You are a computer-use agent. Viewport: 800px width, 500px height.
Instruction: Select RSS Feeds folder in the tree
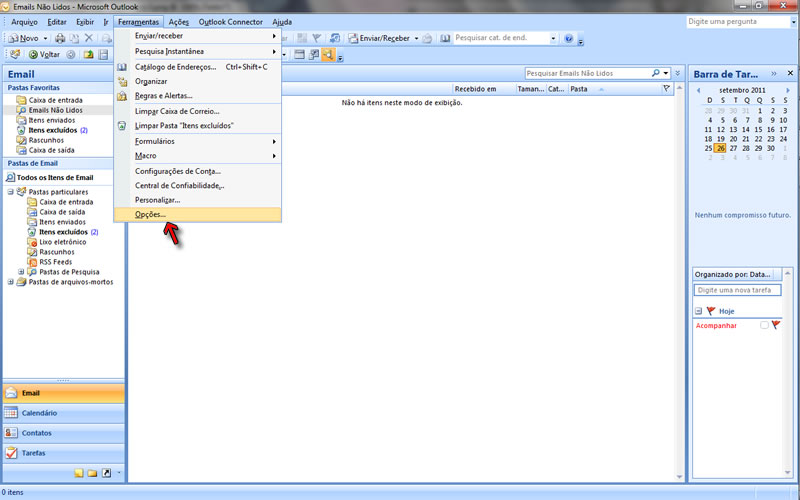coord(56,262)
